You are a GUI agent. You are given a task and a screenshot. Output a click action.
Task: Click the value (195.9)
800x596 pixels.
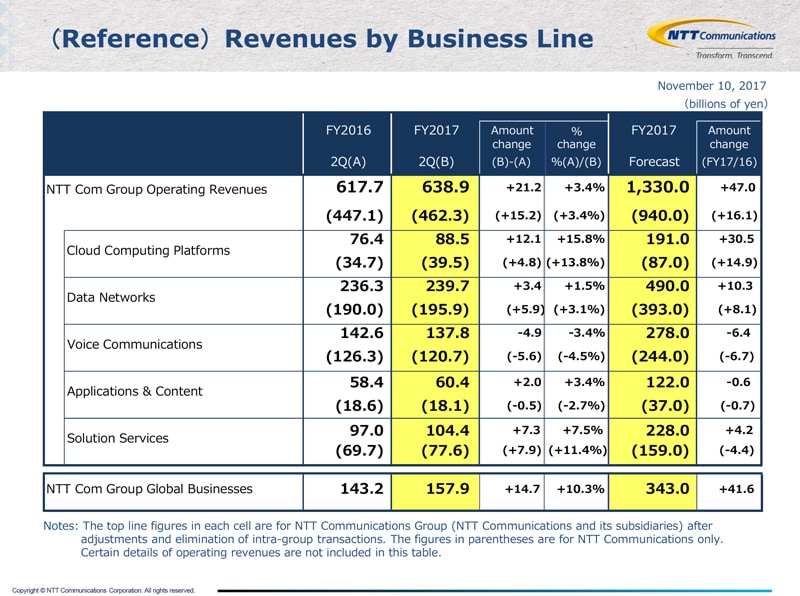point(440,309)
